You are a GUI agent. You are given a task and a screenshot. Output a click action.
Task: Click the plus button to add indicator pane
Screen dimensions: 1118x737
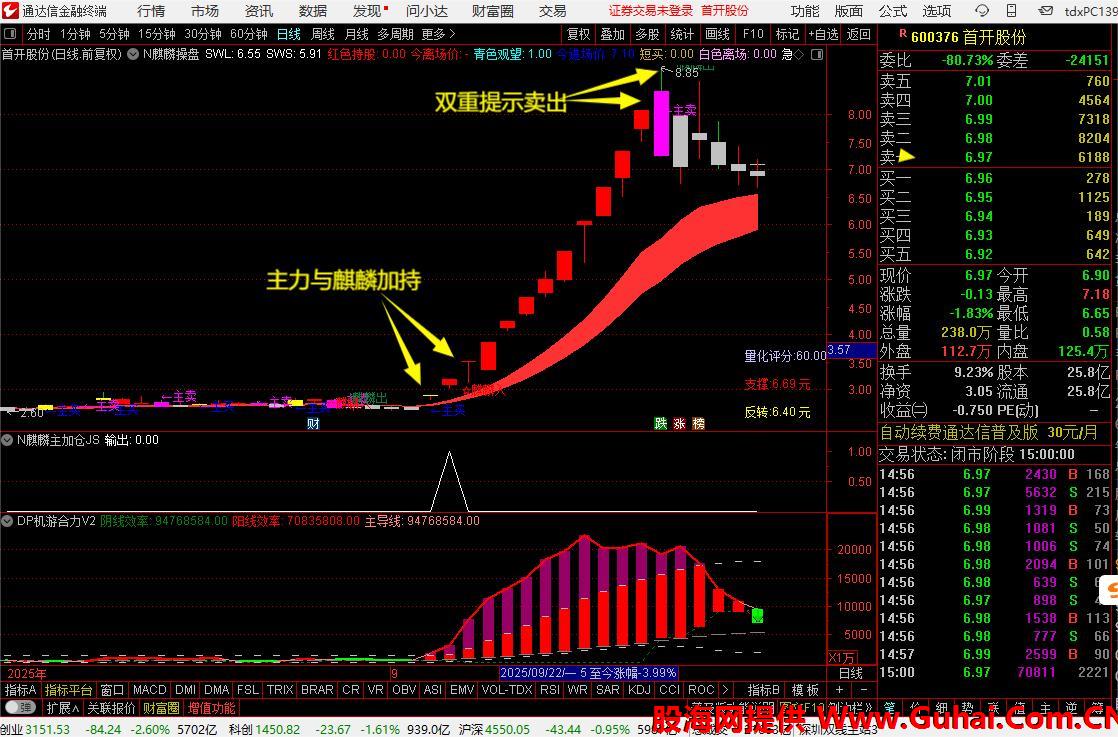[839, 689]
